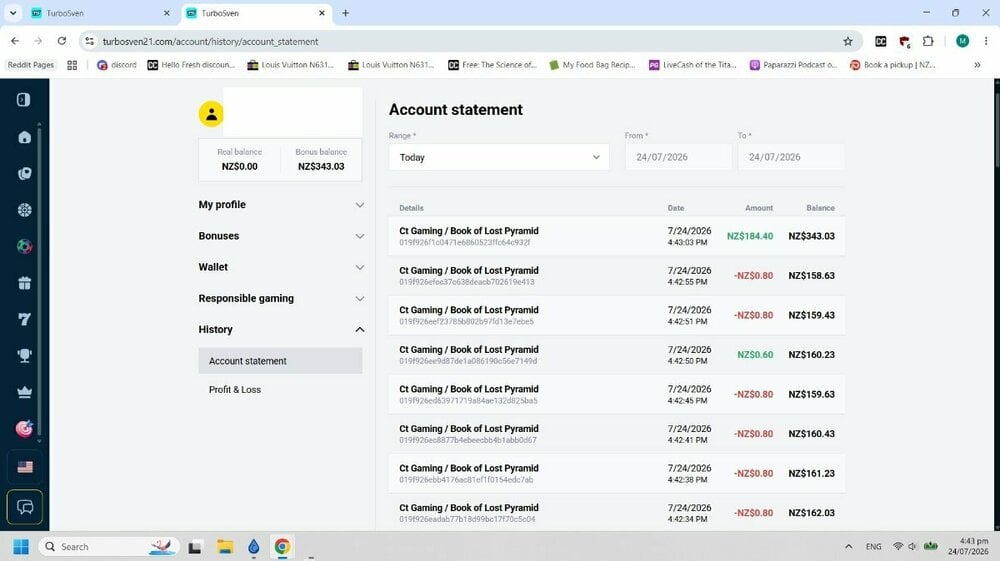Expand the Responsible gaming section
Viewport: 1000px width, 561px height.
click(281, 298)
